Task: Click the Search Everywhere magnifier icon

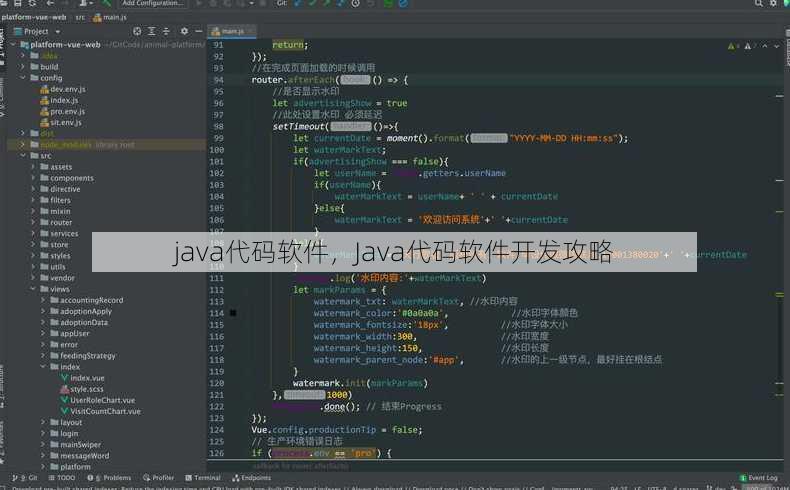Action: tap(758, 3)
